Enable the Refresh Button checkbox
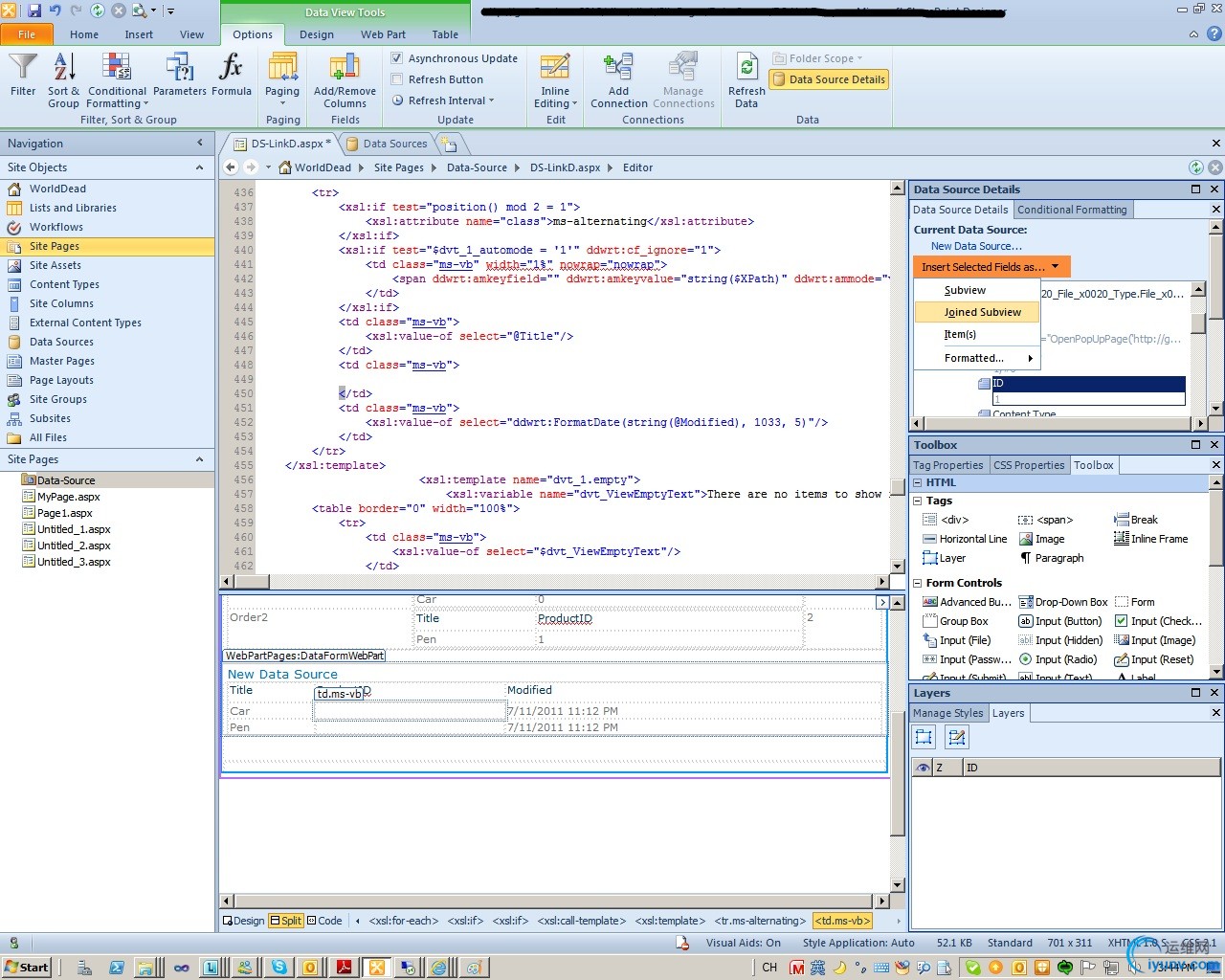The height and width of the screenshot is (980, 1225). (397, 79)
